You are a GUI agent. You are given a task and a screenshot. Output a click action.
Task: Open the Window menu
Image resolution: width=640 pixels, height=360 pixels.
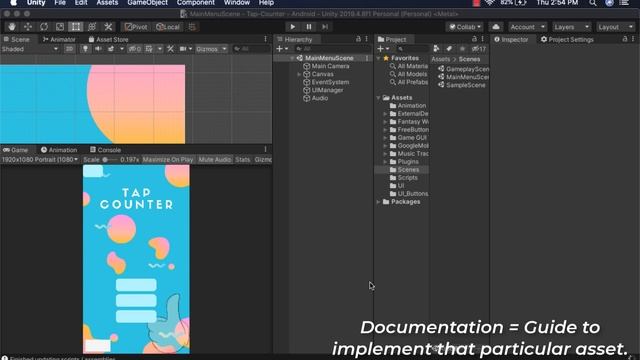(x=237, y=3)
